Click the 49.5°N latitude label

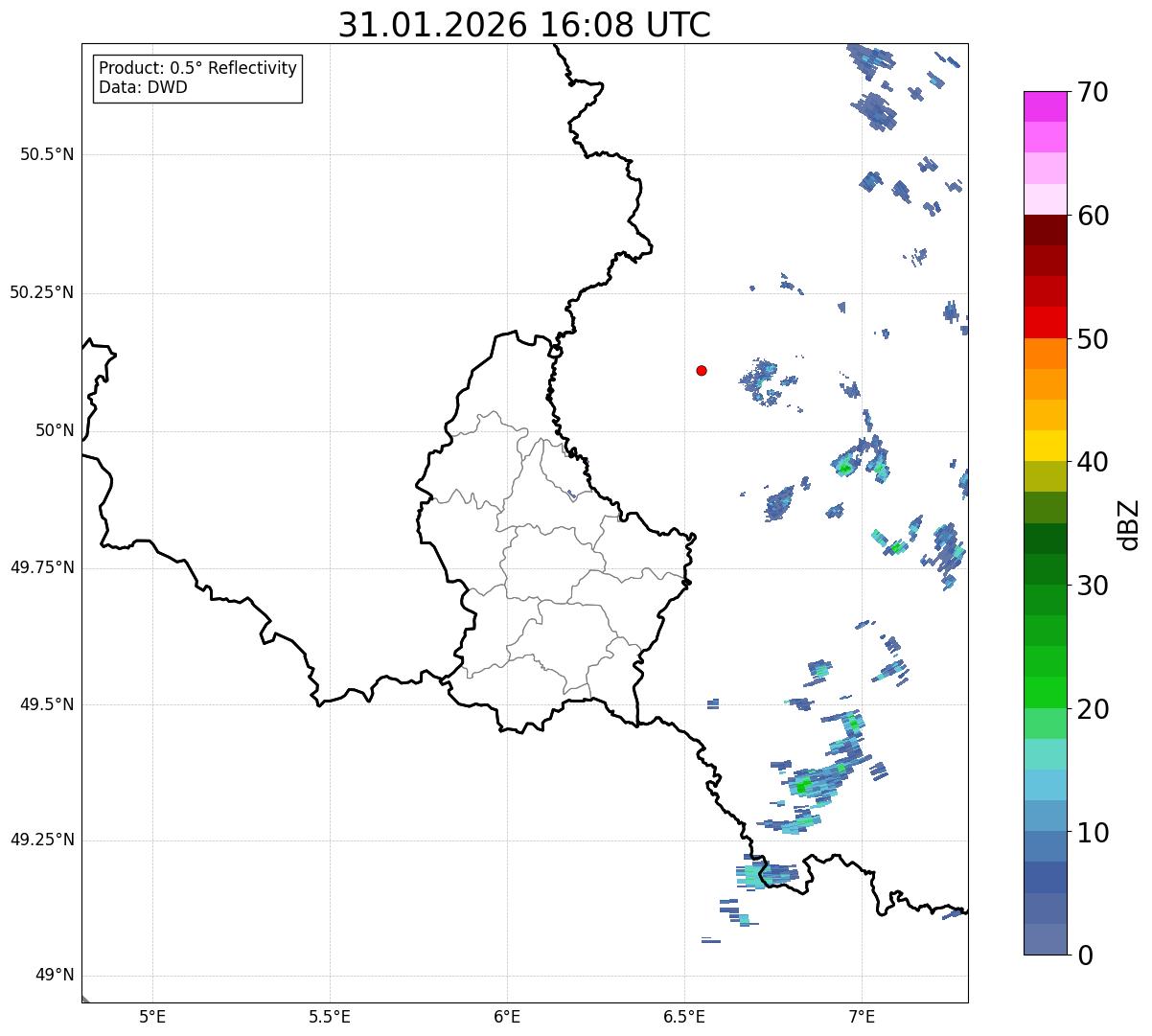click(x=47, y=704)
